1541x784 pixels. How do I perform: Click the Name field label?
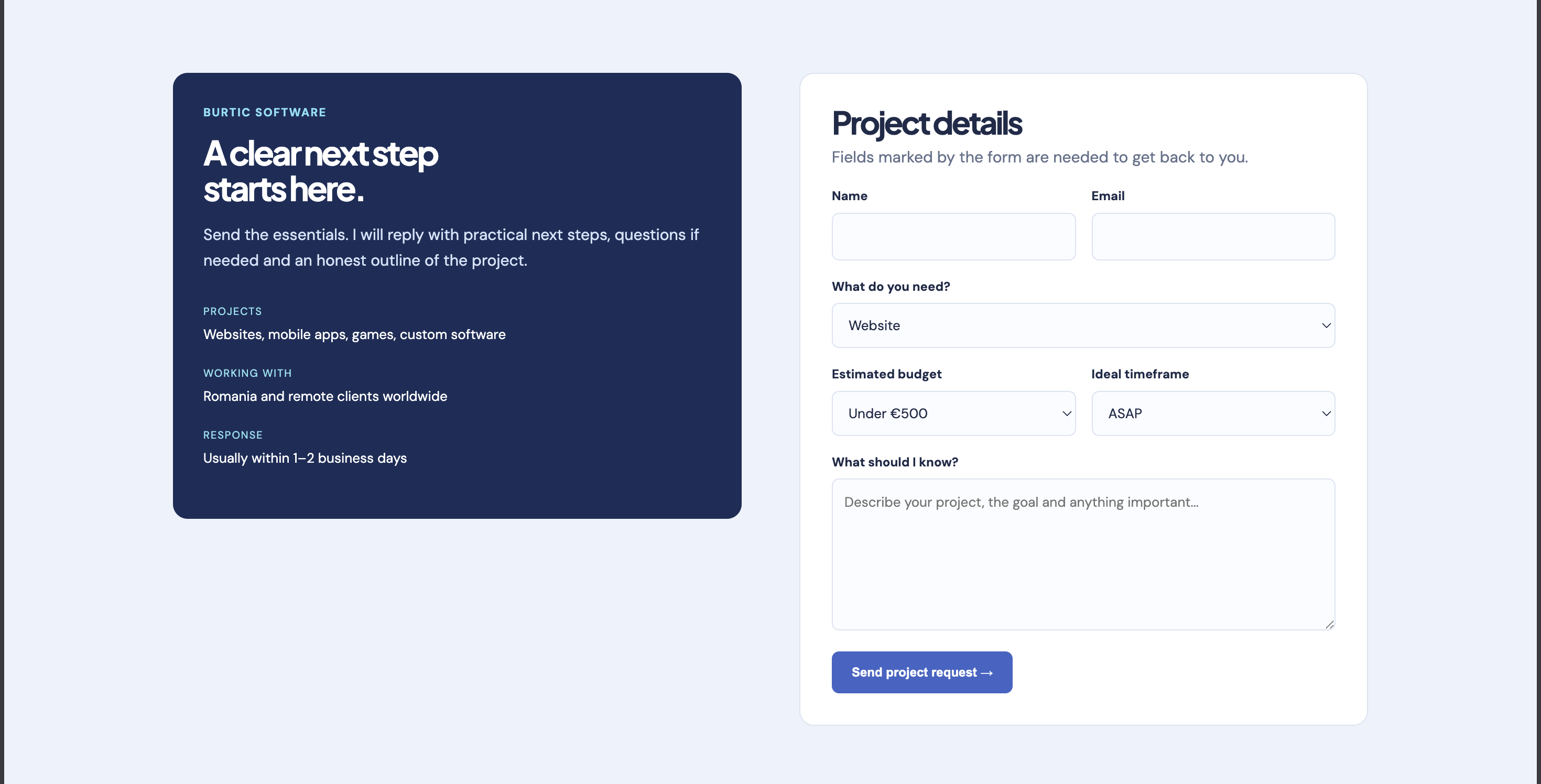(x=849, y=195)
